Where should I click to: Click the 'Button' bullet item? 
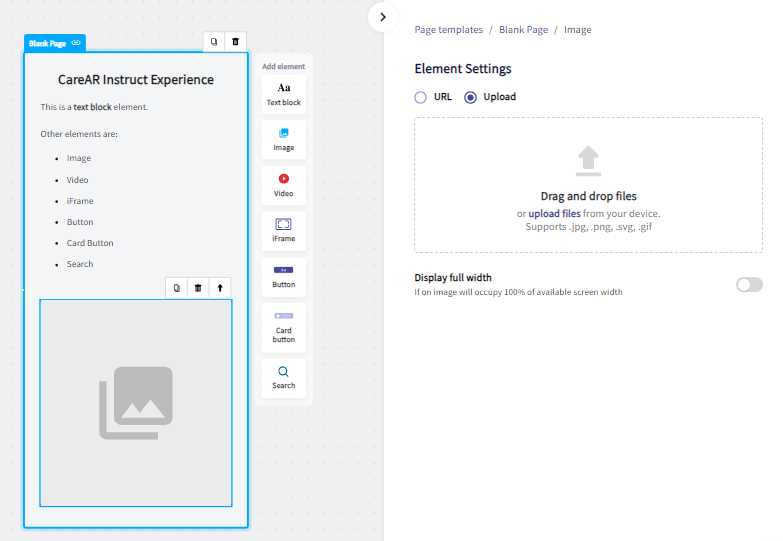click(x=80, y=222)
